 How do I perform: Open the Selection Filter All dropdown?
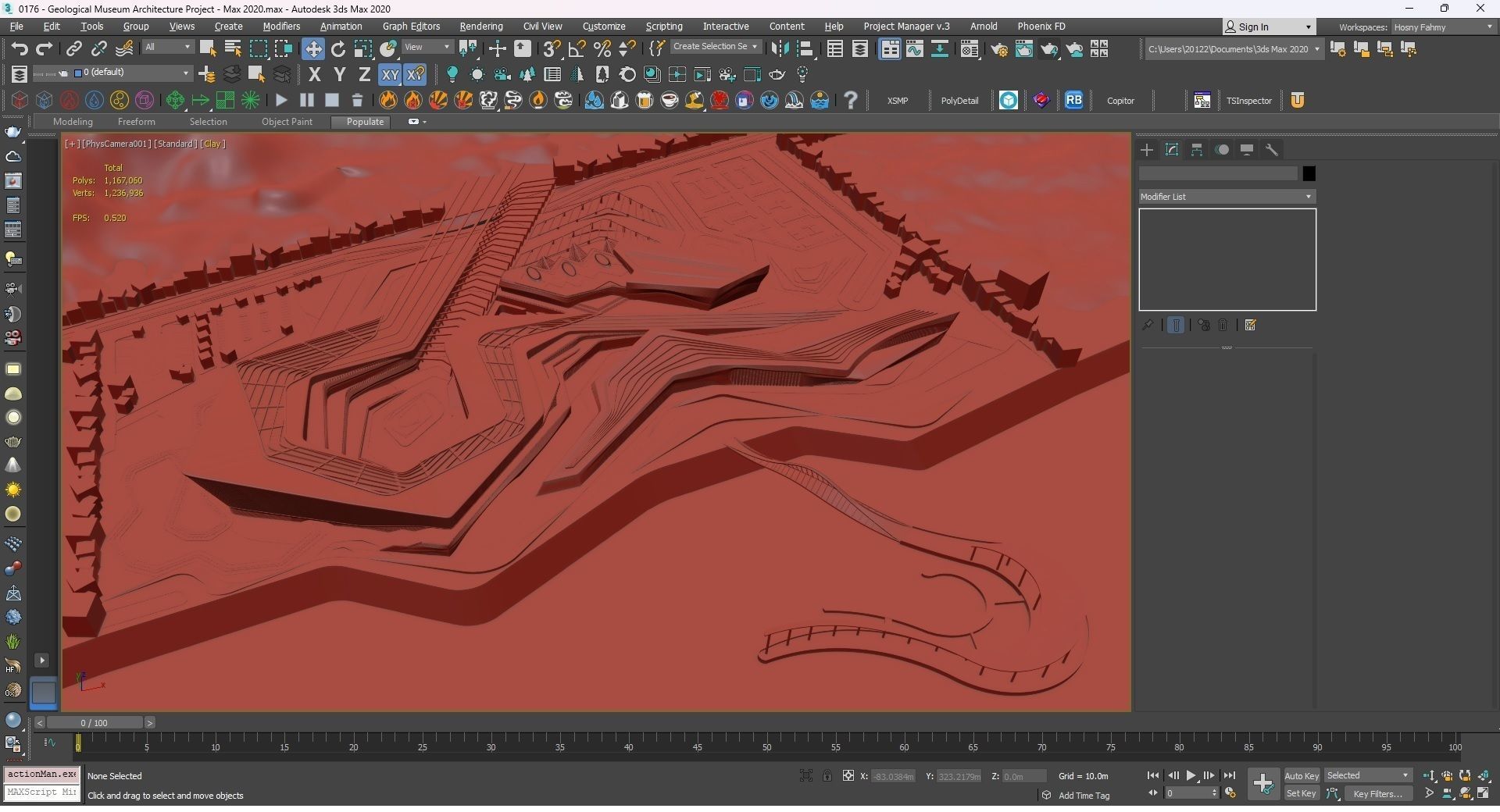[x=167, y=48]
